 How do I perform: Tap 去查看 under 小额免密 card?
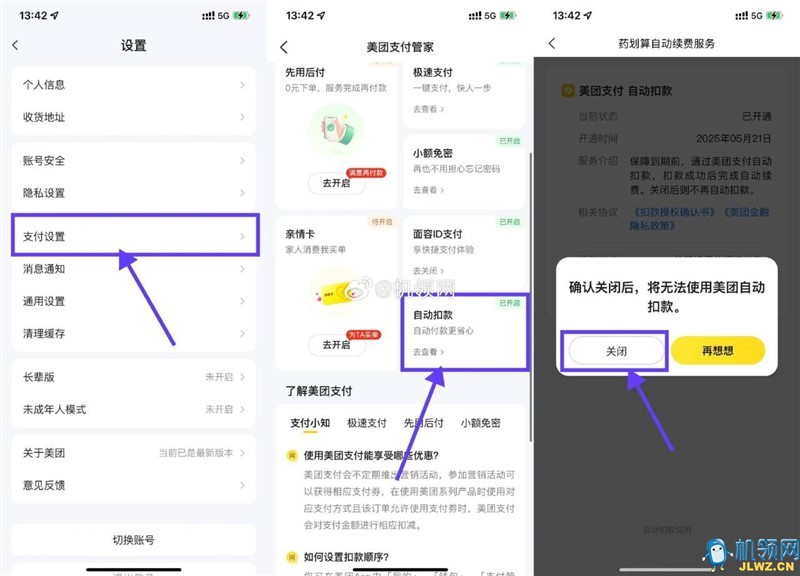[428, 190]
